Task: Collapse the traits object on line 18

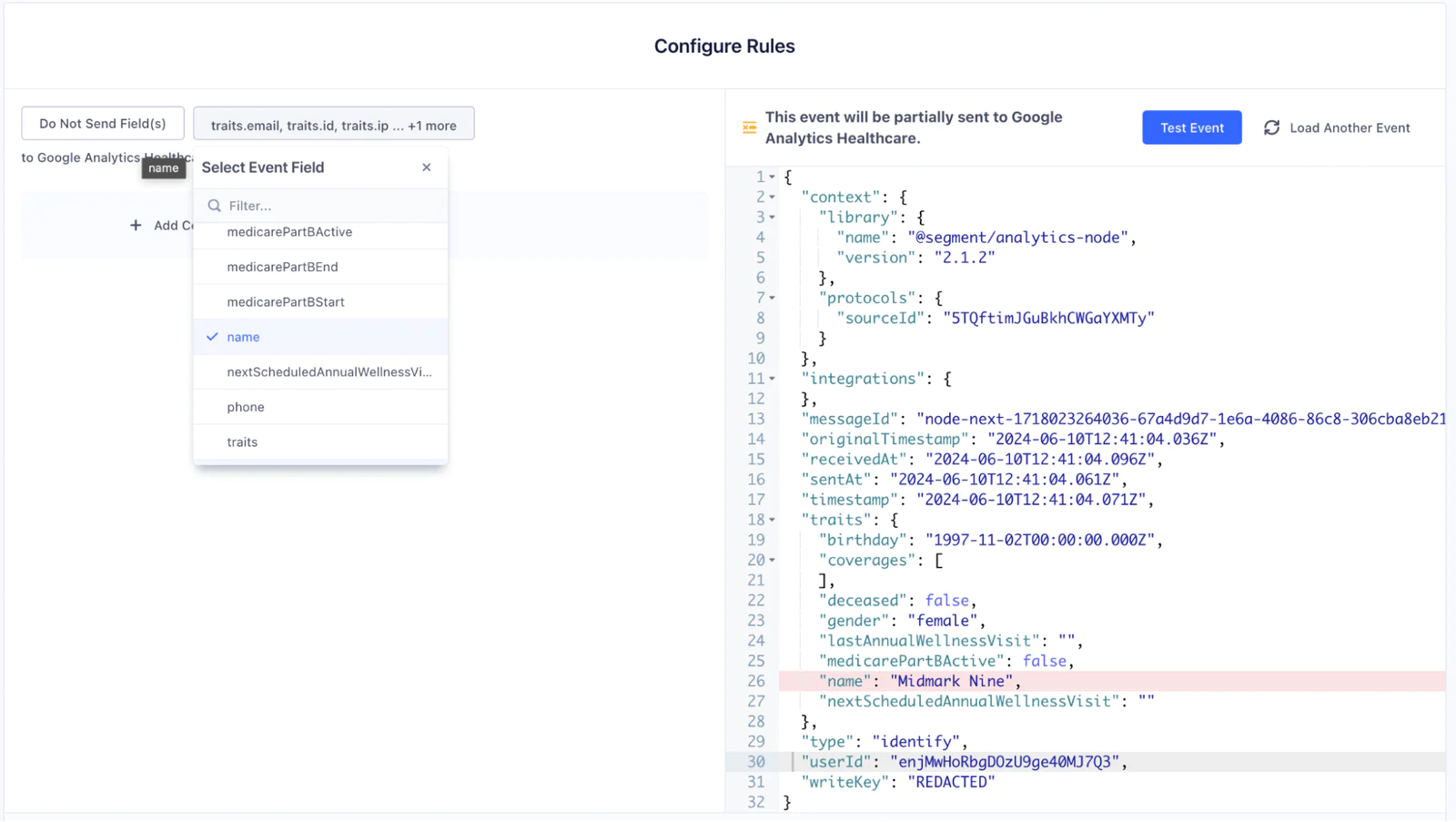Action: pos(770,520)
